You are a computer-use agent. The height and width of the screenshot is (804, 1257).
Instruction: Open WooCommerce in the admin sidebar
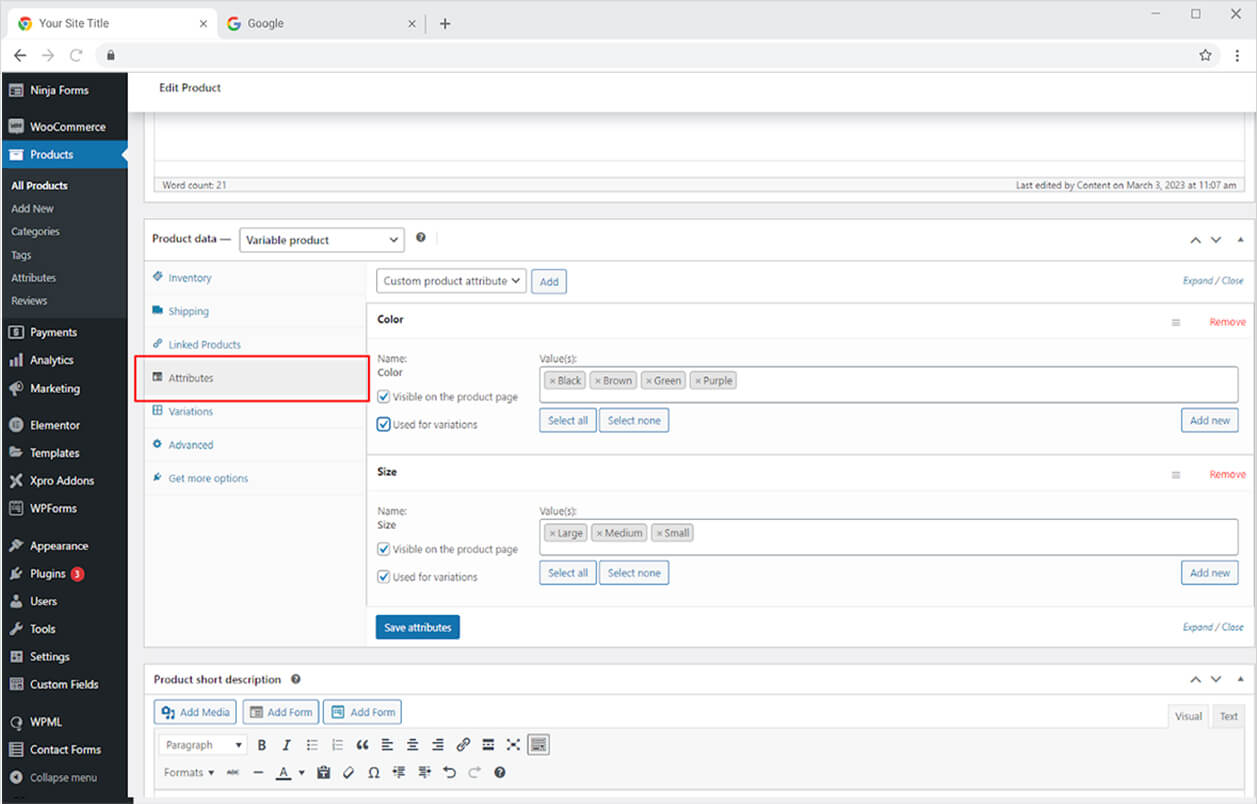pyautogui.click(x=66, y=127)
